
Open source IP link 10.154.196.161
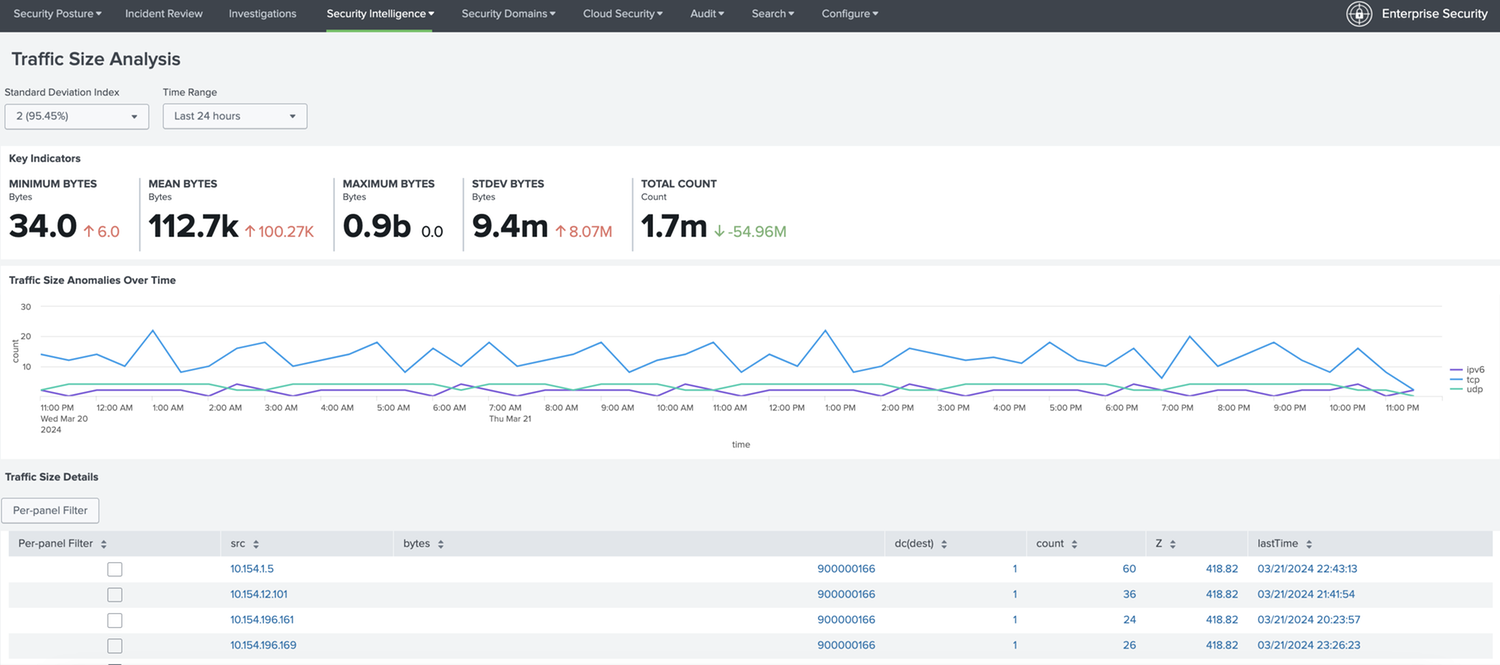coord(262,620)
